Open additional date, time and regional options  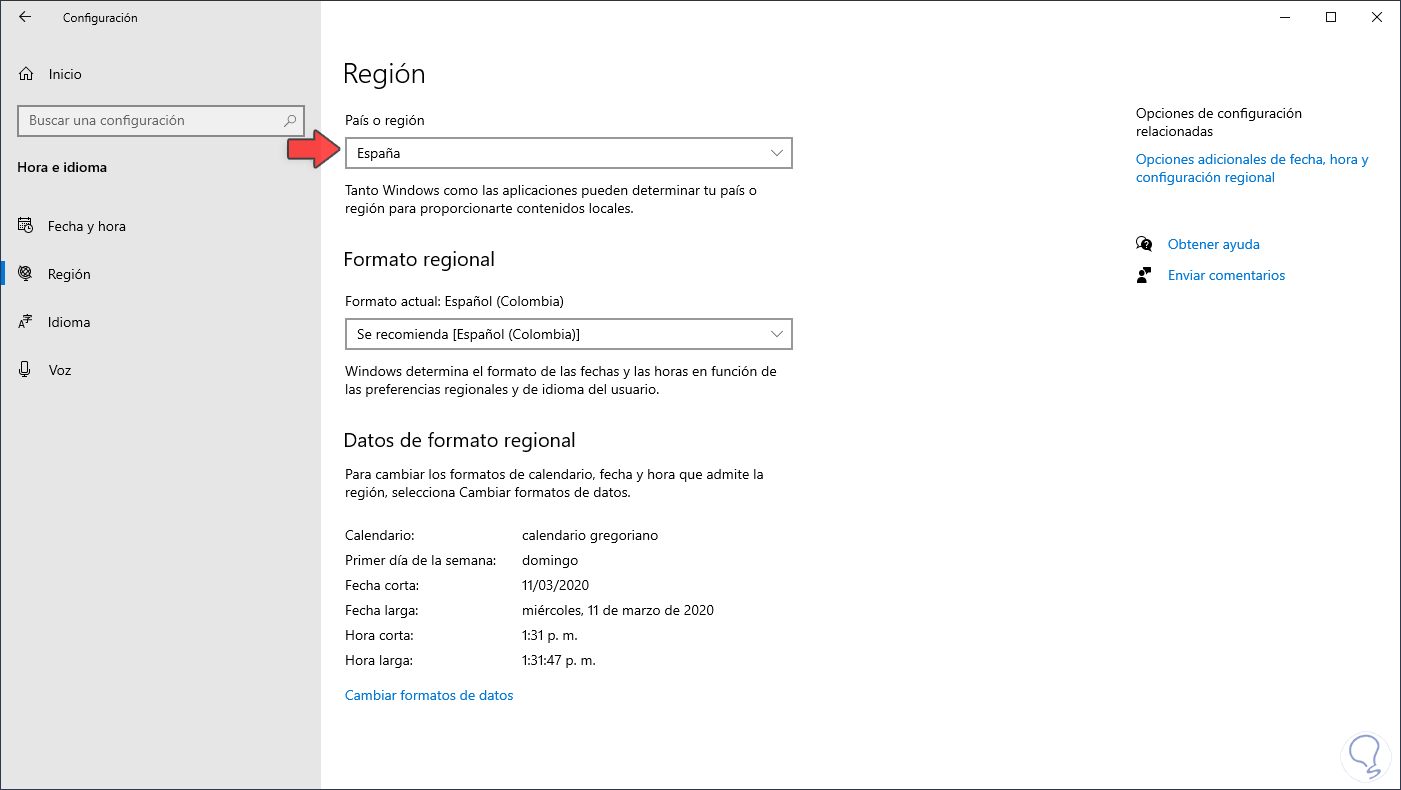(x=1251, y=168)
